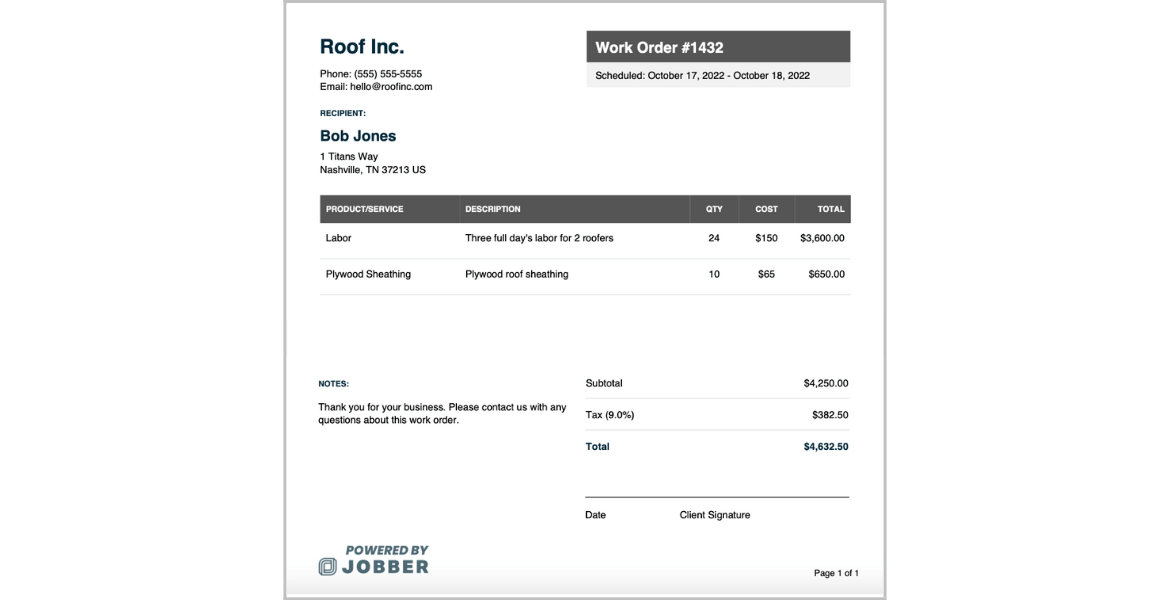Select the recipient name Bob Jones
This screenshot has width=1170, height=600.
pos(358,136)
